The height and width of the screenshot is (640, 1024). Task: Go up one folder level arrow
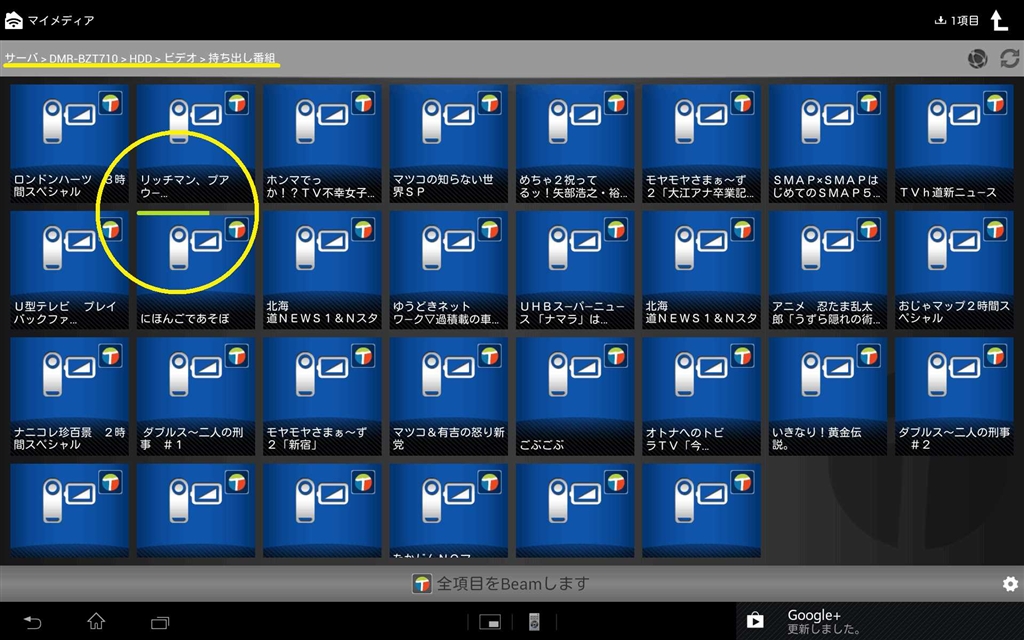point(999,20)
